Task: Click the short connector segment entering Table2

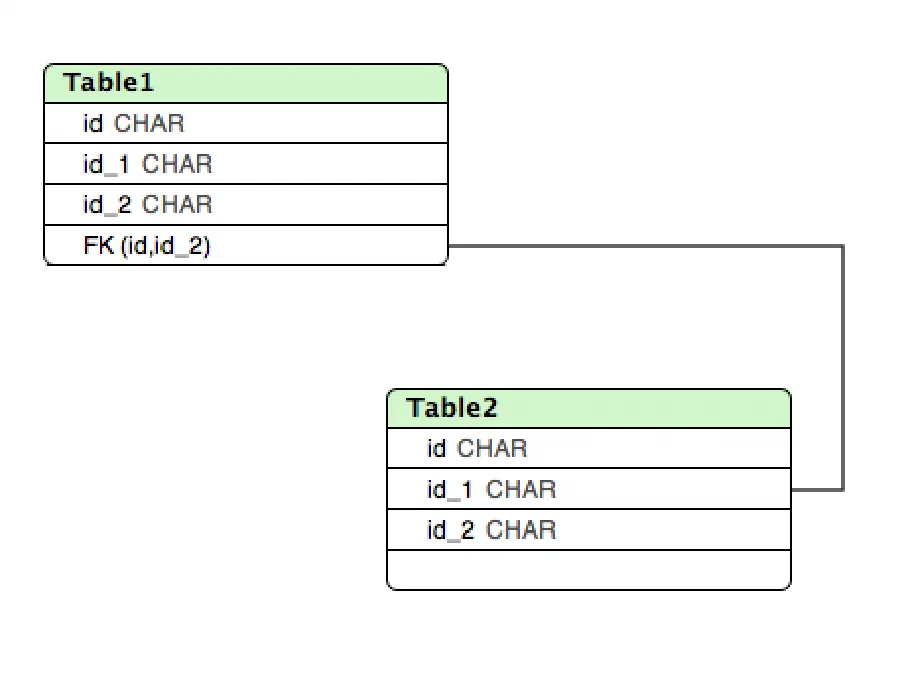Action: [x=817, y=490]
